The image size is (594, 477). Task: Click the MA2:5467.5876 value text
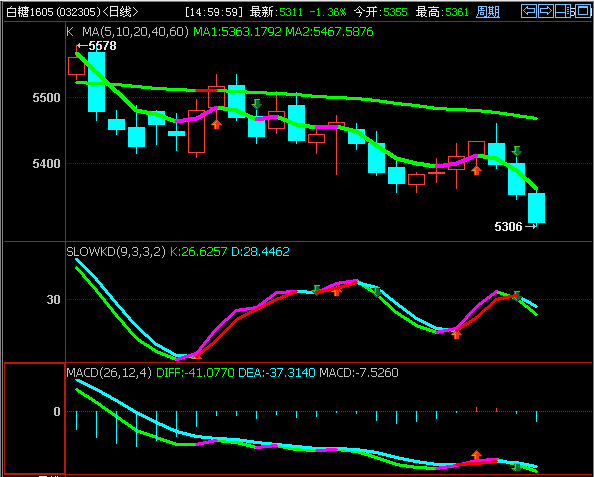point(329,32)
